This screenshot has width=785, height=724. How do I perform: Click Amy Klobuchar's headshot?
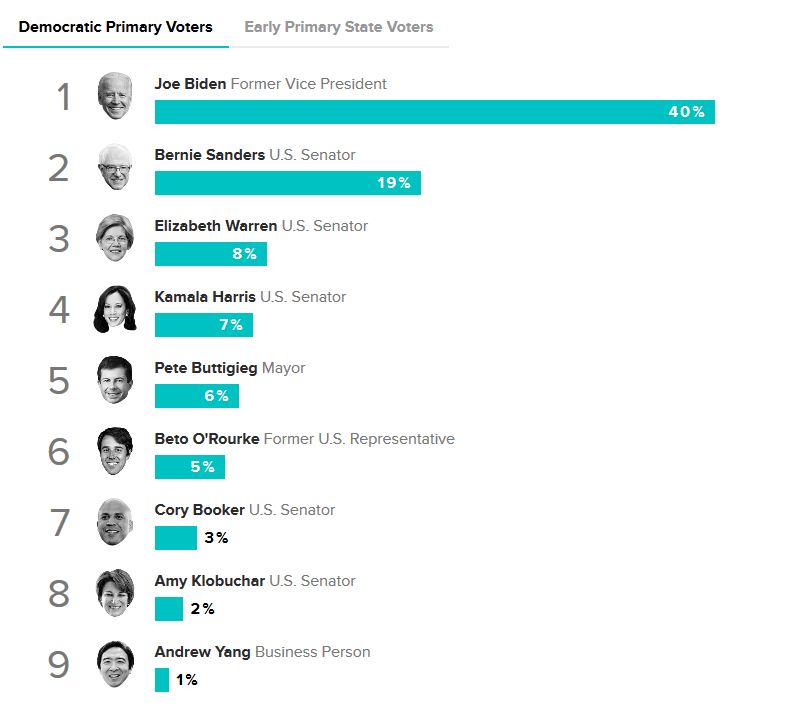115,593
